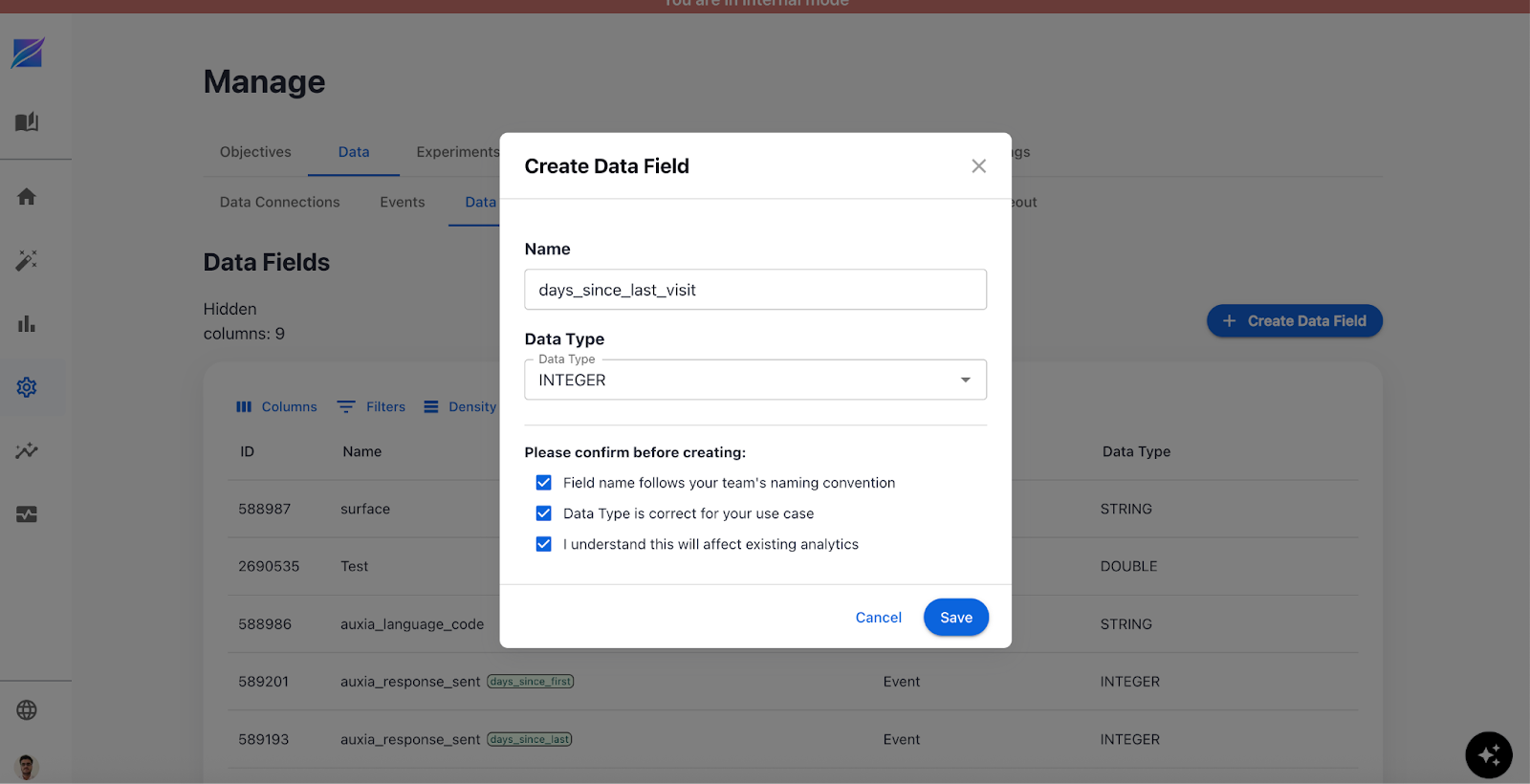Click Event cell in row 589201

902,682
